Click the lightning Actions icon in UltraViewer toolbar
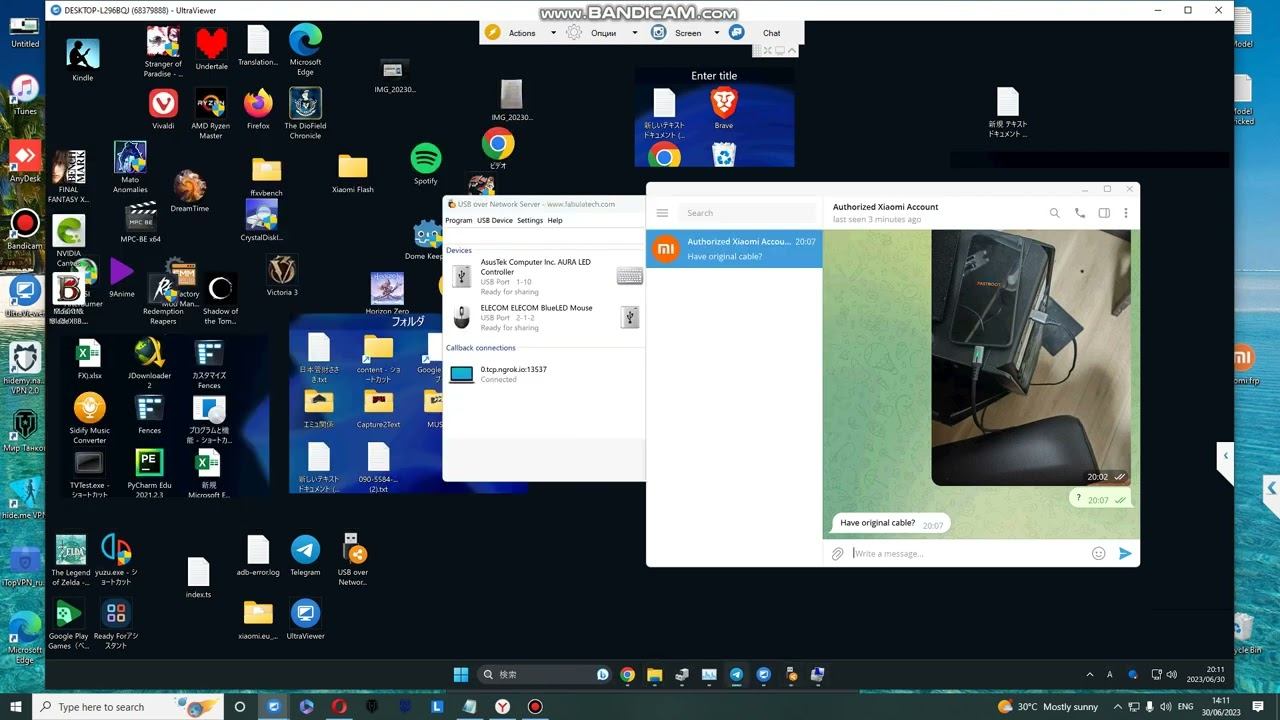The height and width of the screenshot is (720, 1280). [x=492, y=32]
